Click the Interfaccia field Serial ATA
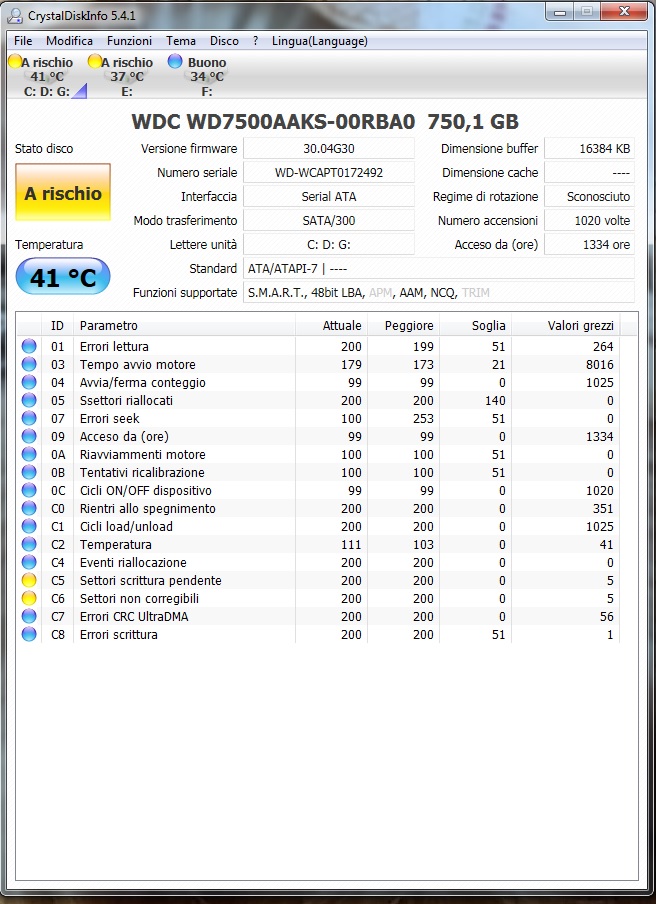 (x=329, y=197)
